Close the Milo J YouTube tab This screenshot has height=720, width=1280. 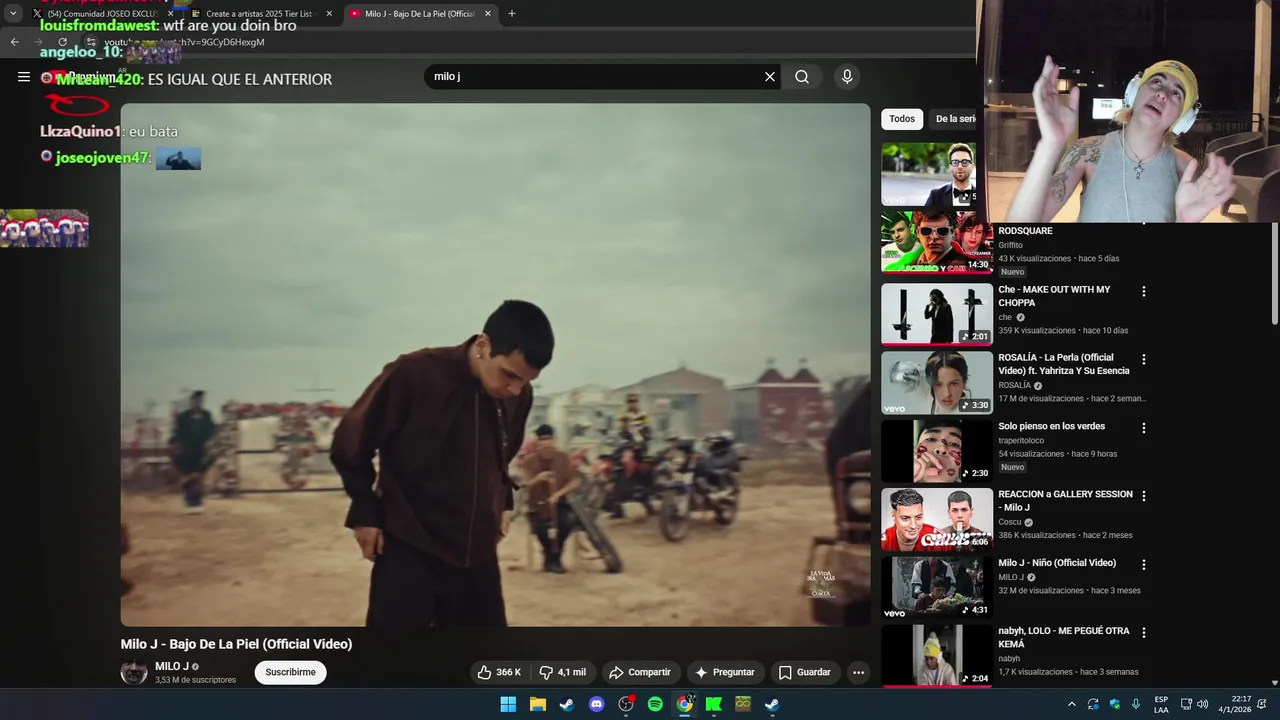point(488,13)
